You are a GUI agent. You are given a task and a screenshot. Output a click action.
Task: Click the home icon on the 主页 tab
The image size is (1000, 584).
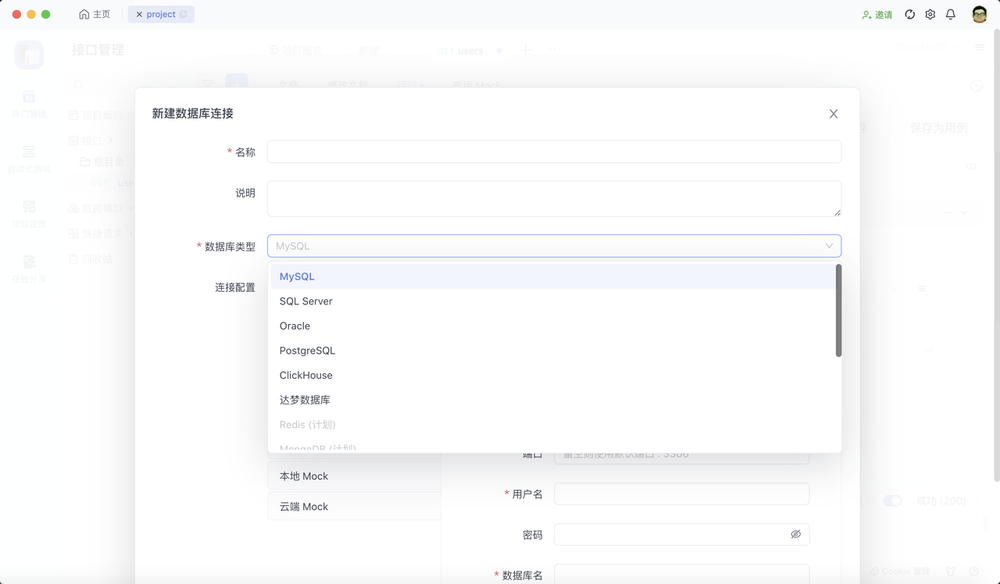[84, 15]
